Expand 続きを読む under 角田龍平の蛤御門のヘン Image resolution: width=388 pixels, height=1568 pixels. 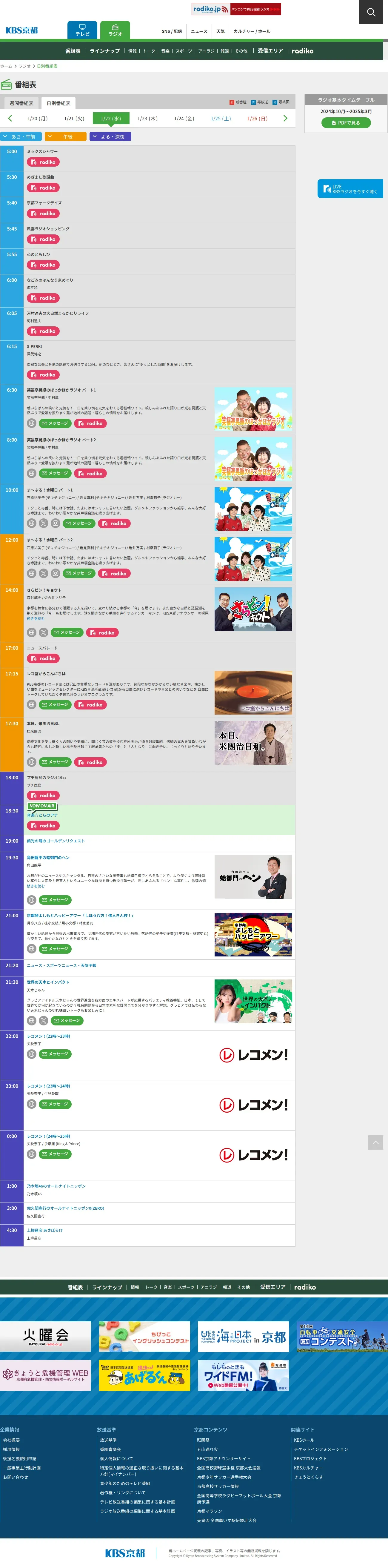pyautogui.click(x=35, y=886)
